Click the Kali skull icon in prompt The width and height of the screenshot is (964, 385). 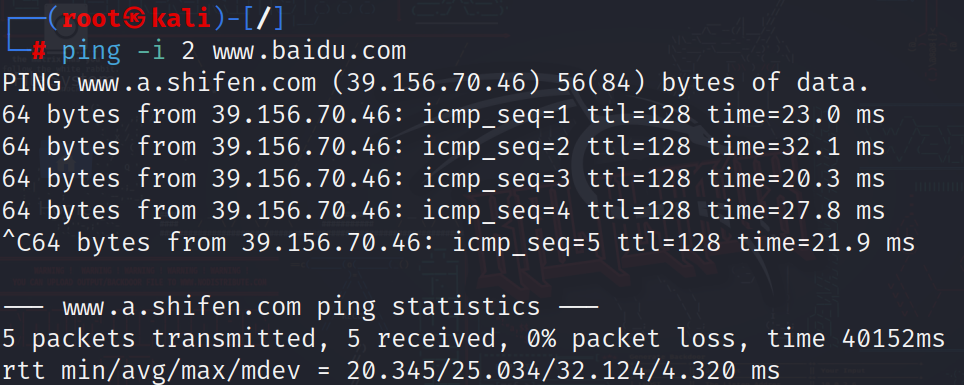(136, 18)
